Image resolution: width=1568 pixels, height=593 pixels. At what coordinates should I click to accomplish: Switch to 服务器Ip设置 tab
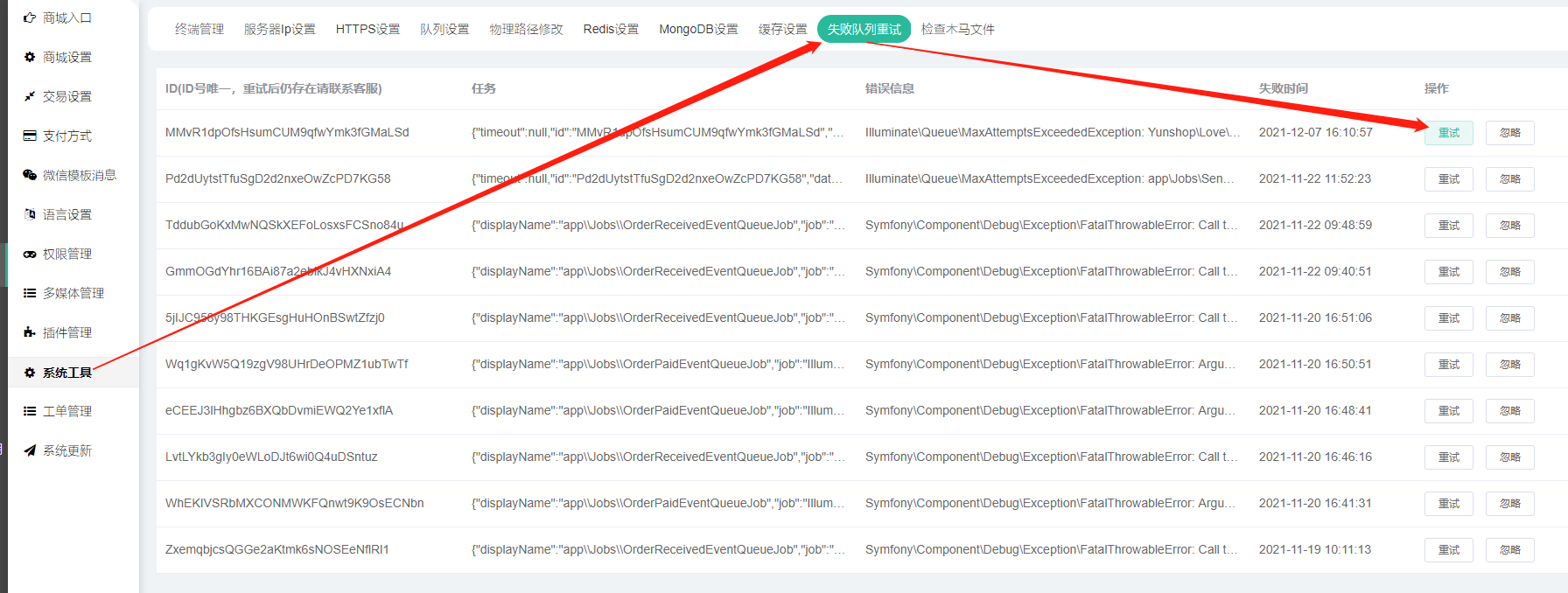280,29
